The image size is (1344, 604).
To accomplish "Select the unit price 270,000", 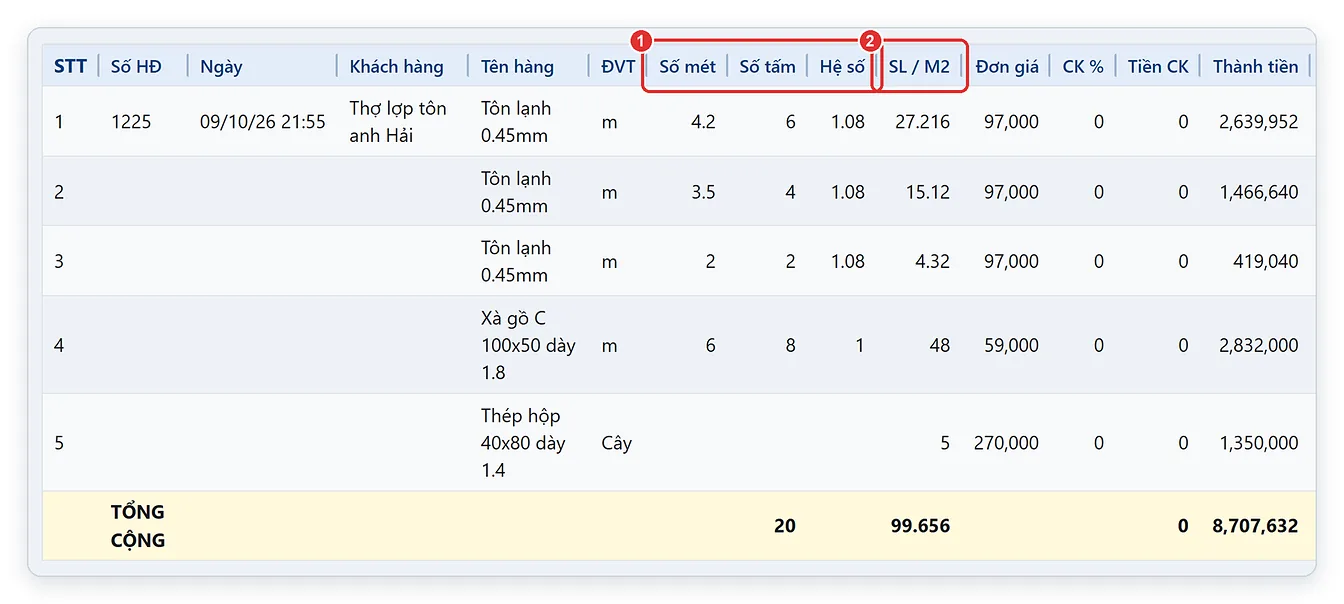I will (x=1006, y=443).
